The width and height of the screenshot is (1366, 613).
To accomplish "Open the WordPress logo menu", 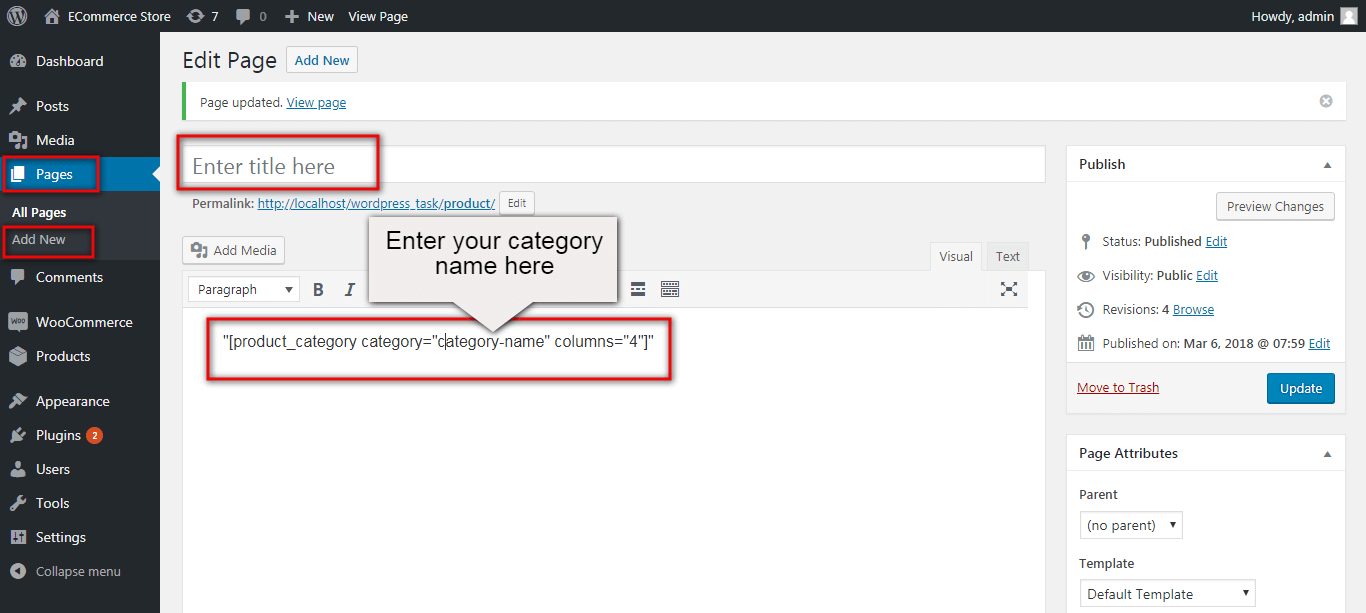I will coord(17,16).
